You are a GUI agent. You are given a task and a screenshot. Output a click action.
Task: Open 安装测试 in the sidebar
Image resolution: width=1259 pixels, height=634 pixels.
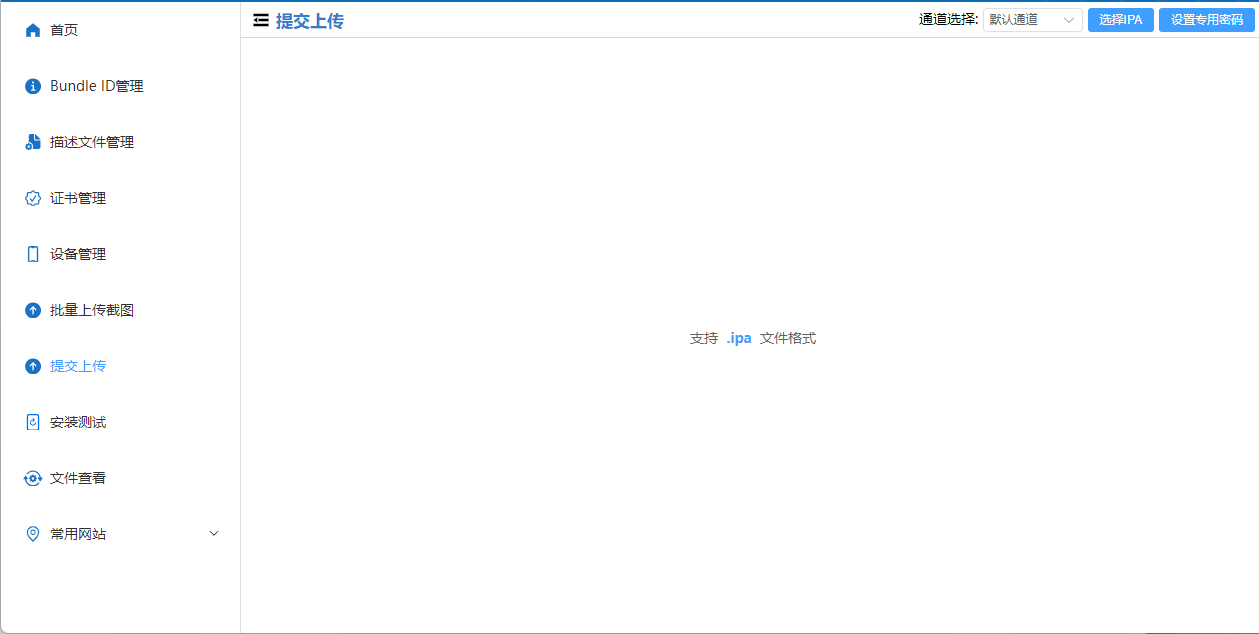pos(120,422)
